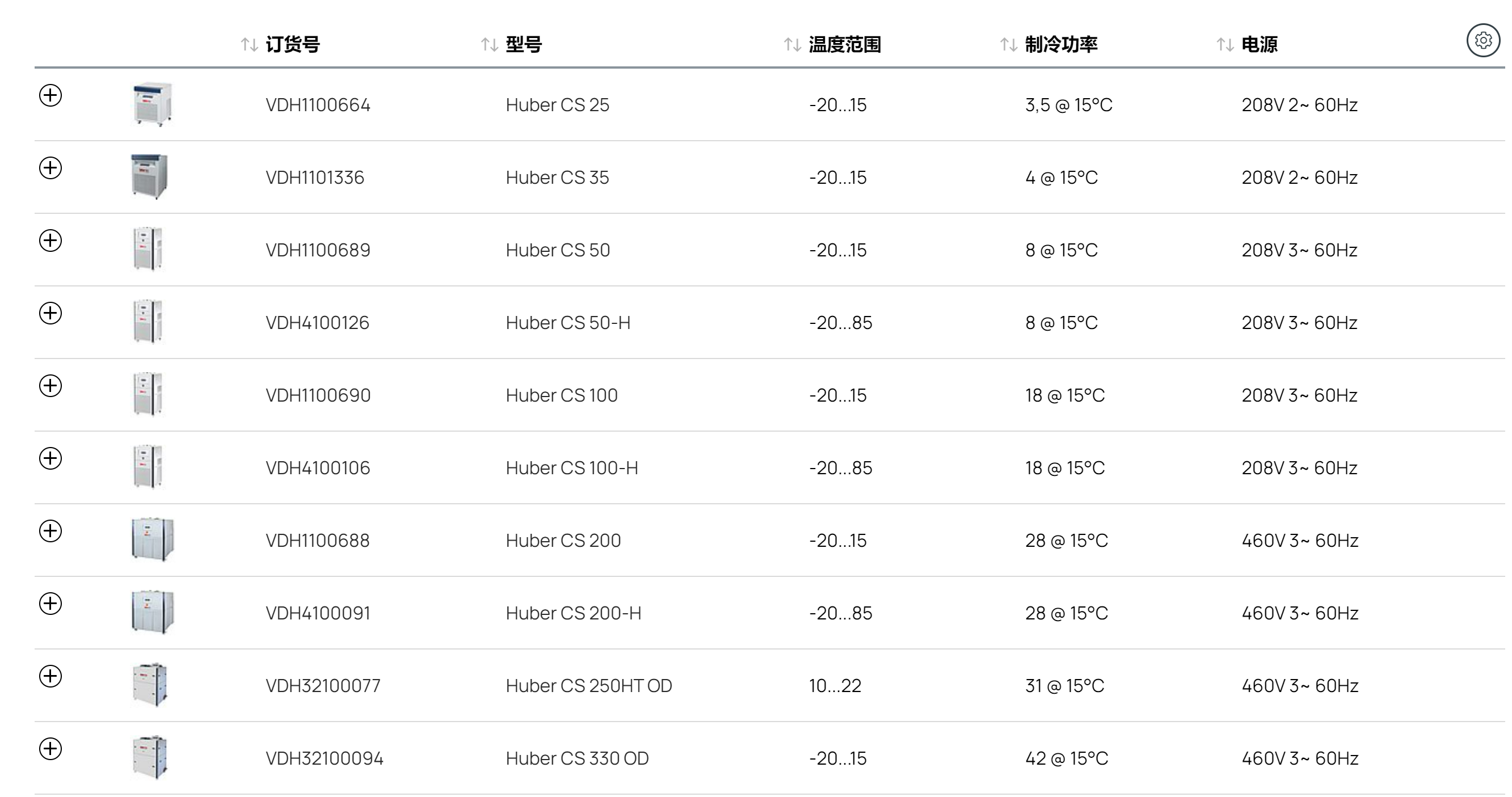Open the Huber CS 200-H product thumbnail

(153, 612)
